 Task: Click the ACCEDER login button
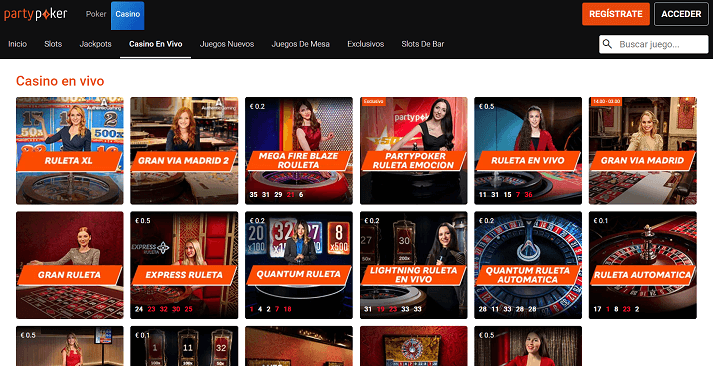(x=681, y=14)
